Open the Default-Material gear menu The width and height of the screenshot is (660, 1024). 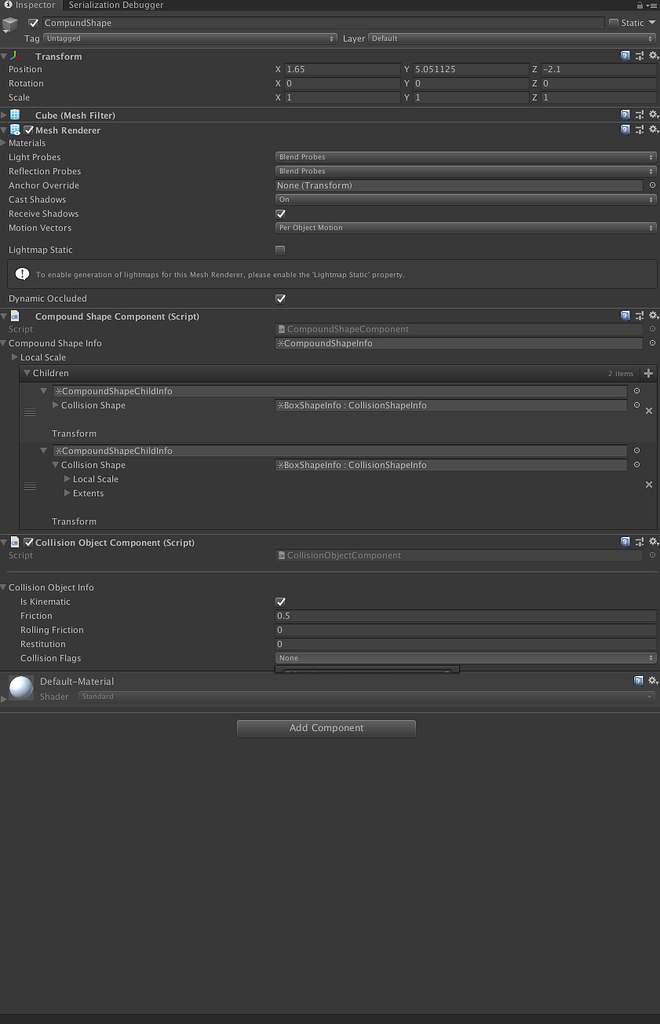pos(654,681)
